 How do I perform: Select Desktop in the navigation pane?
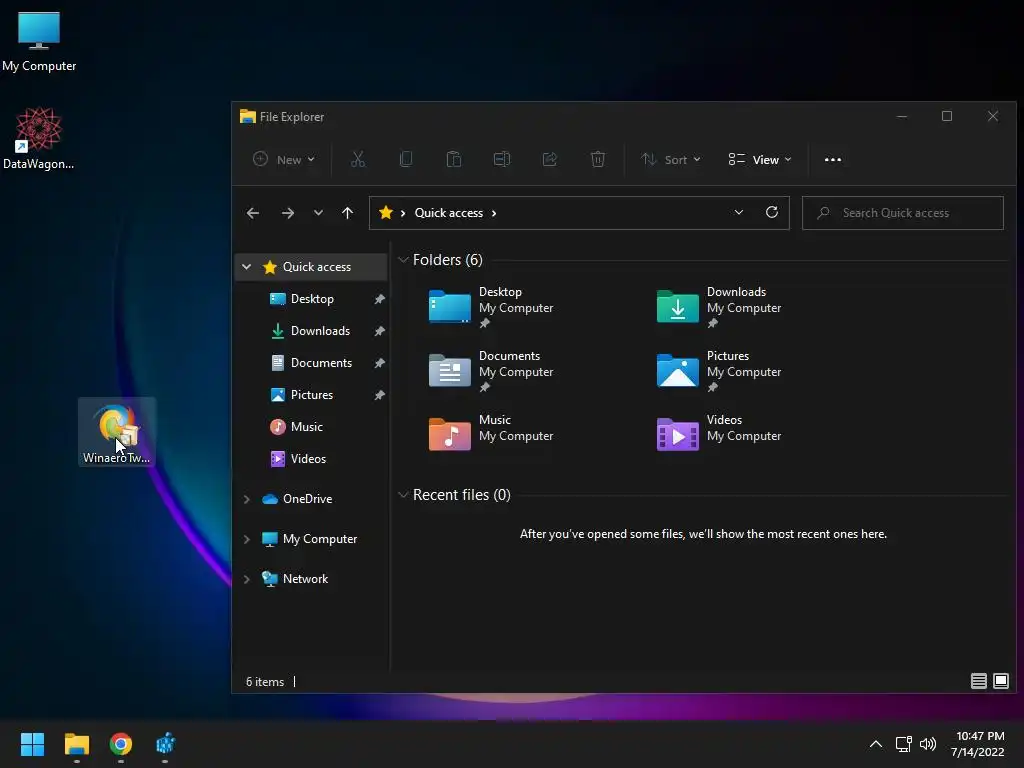[x=312, y=298]
